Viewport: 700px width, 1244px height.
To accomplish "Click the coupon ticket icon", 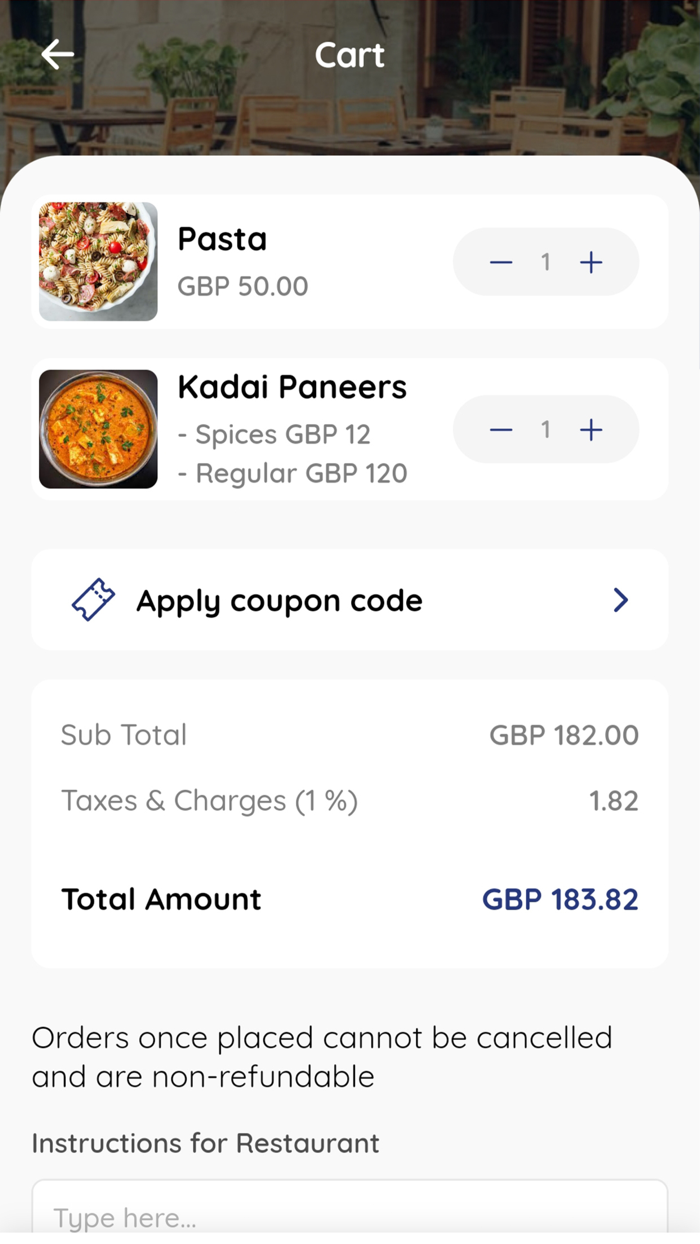I will (x=94, y=599).
